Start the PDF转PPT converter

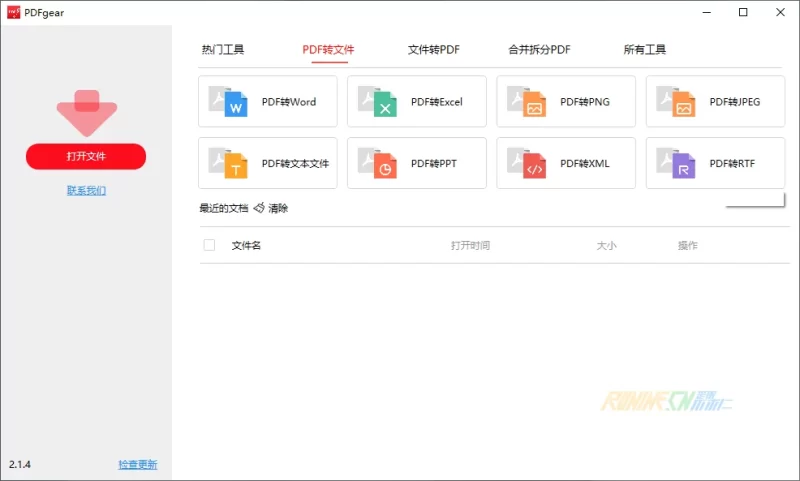416,163
